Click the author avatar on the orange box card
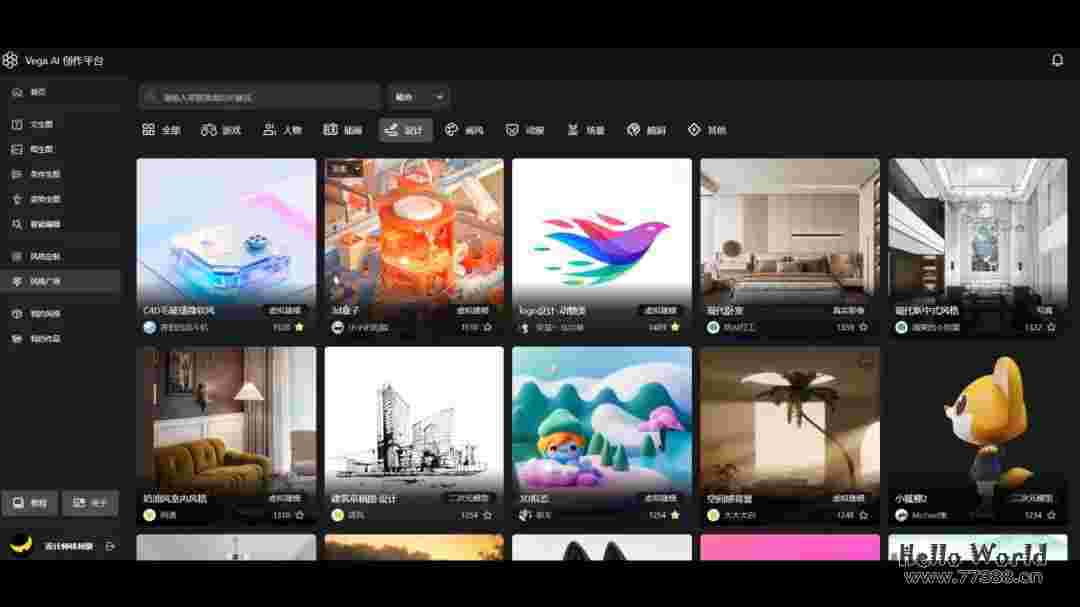The width and height of the screenshot is (1080, 607). coord(338,327)
